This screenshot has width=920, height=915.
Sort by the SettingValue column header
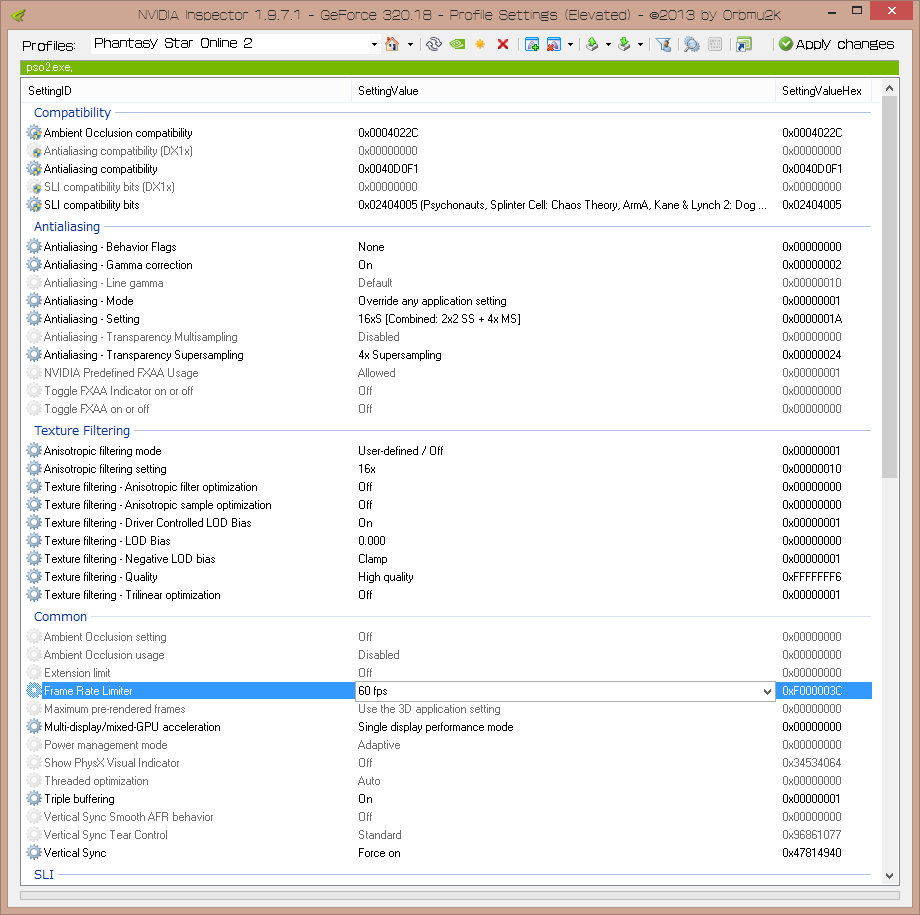563,91
